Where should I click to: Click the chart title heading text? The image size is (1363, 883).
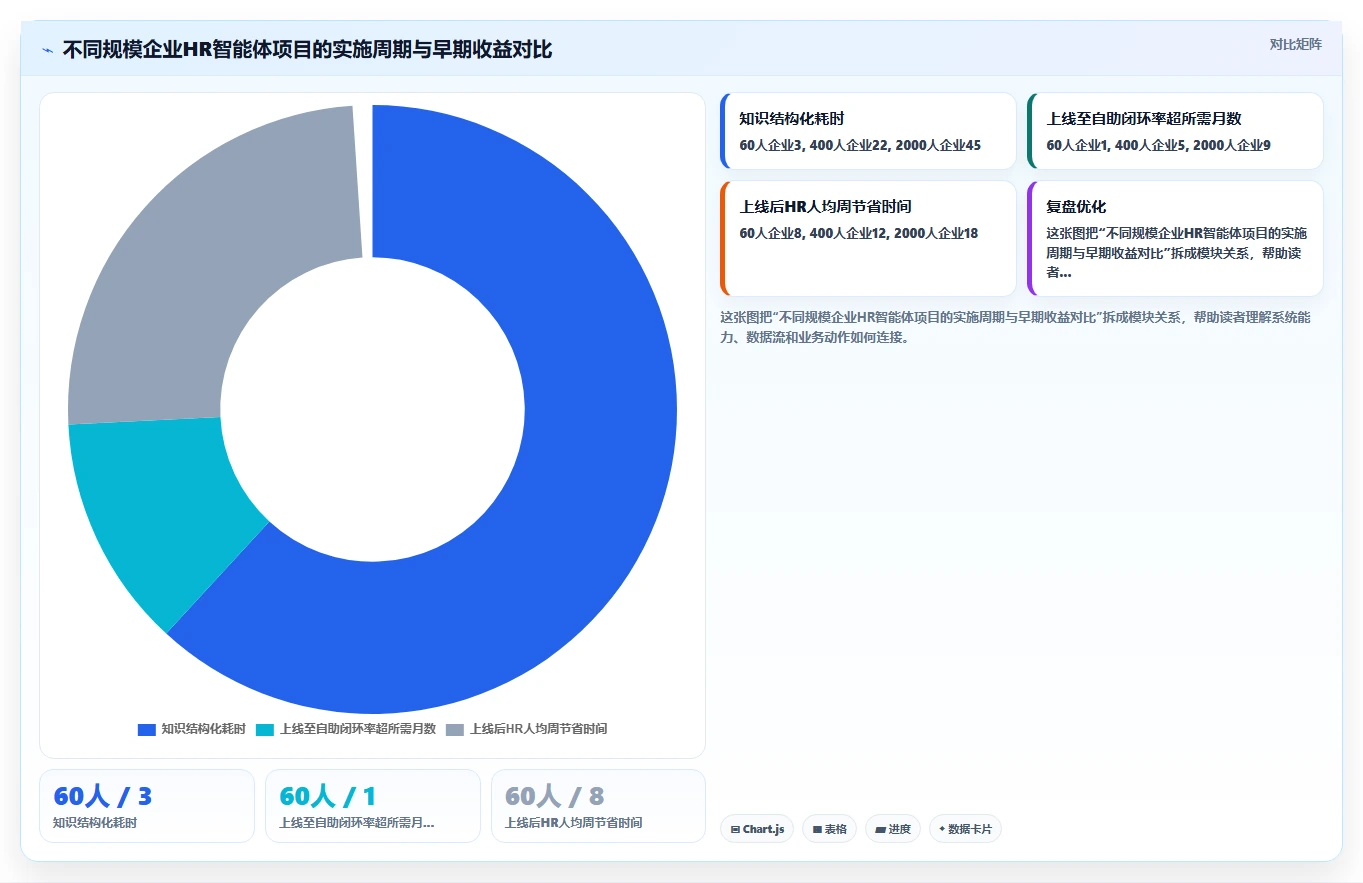[307, 50]
